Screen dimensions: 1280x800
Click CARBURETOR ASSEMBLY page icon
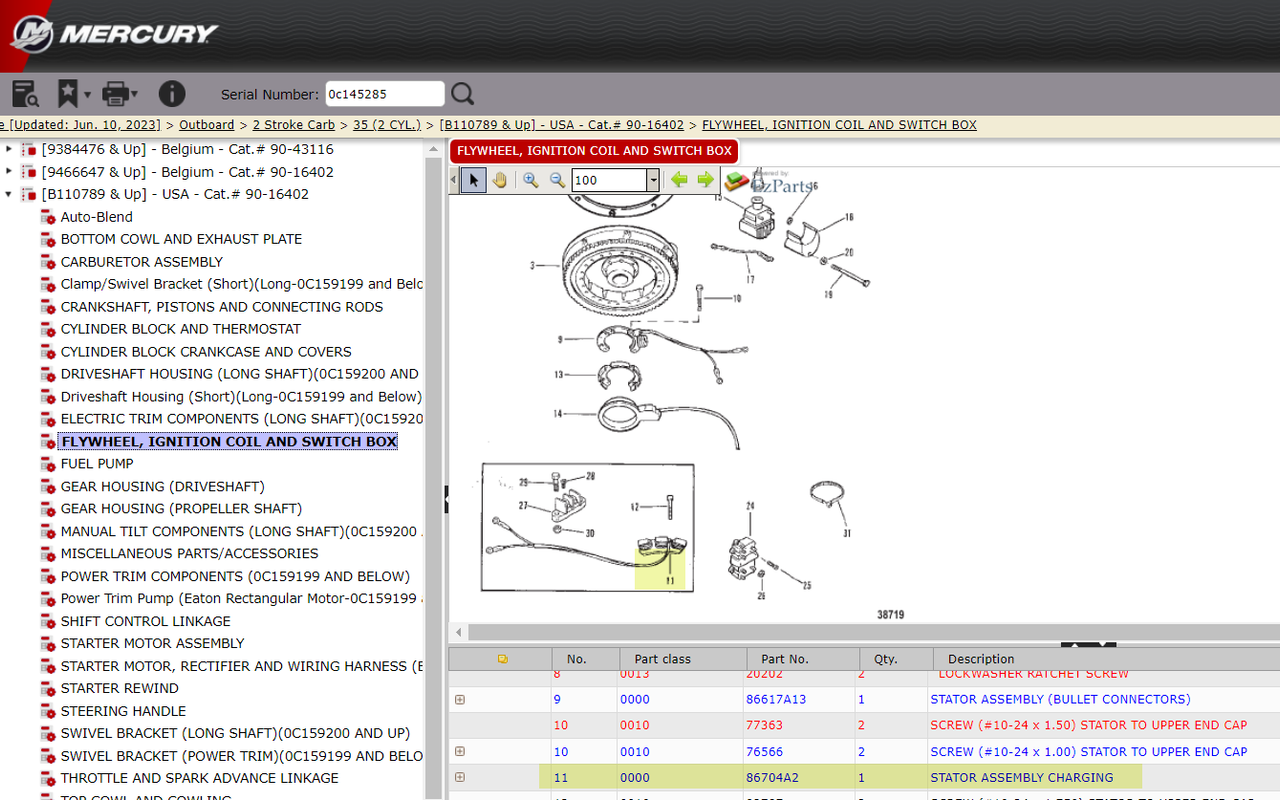point(48,262)
